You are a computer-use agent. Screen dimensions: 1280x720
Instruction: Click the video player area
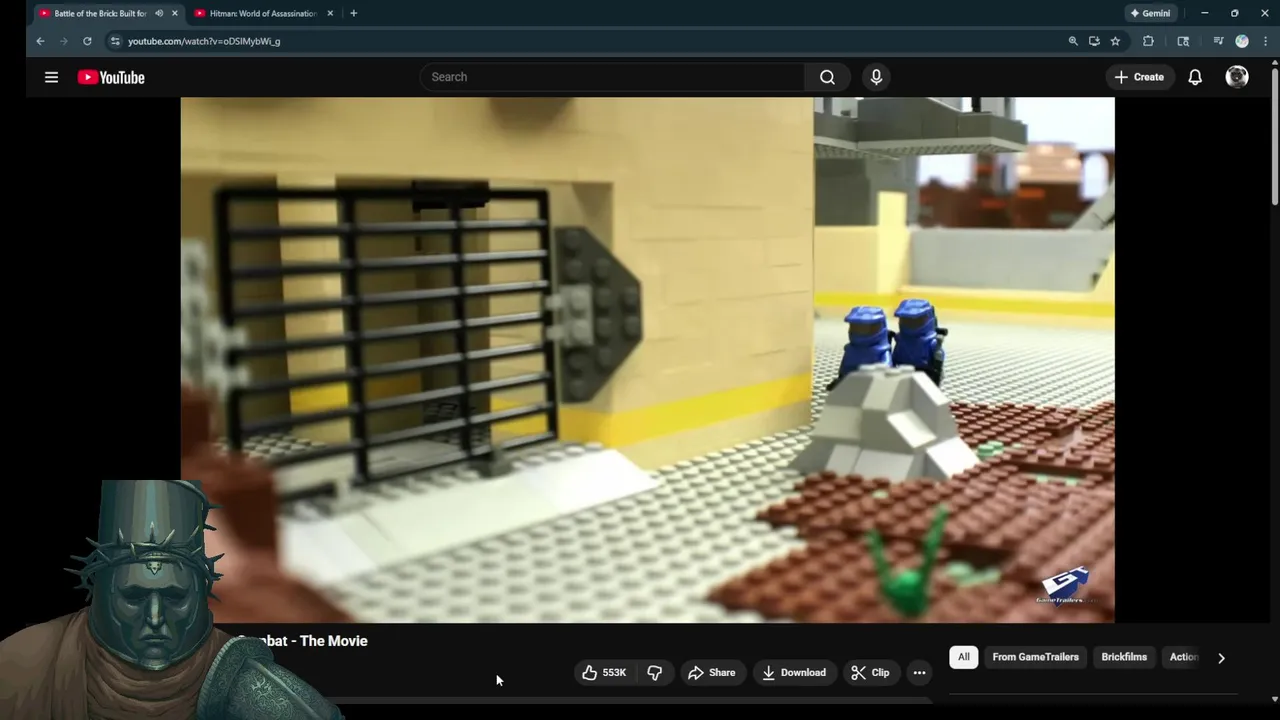[x=647, y=360]
